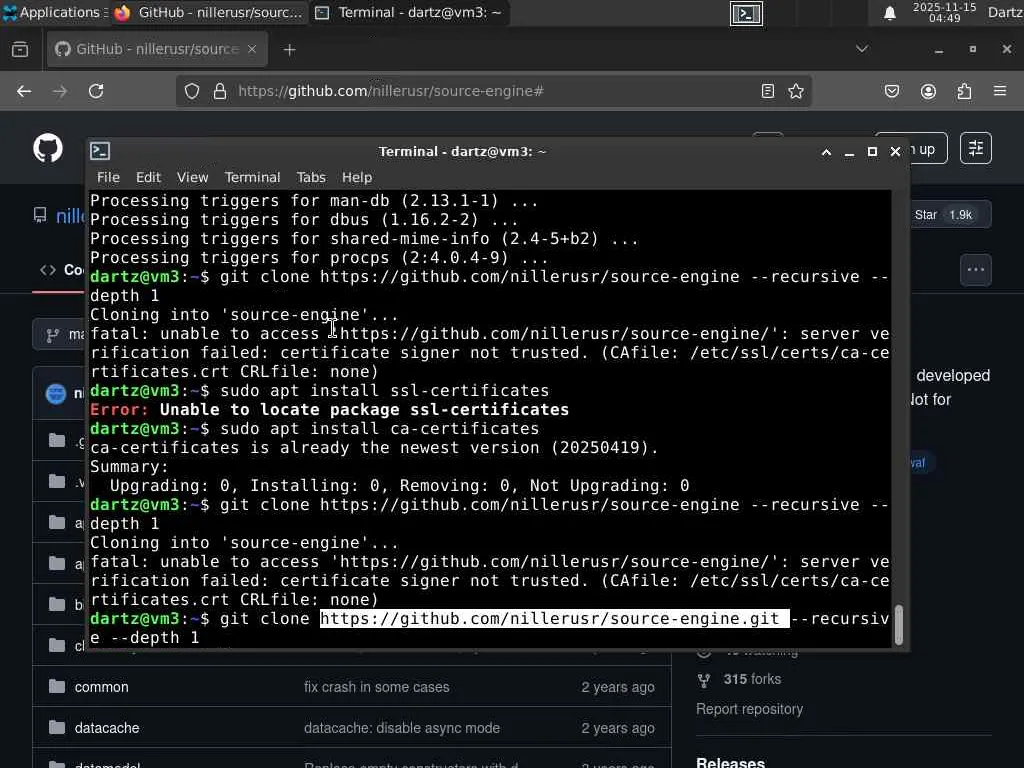Switch to the Terminal taskbar entry
Viewport: 1024px width, 768px height.
pyautogui.click(x=409, y=12)
